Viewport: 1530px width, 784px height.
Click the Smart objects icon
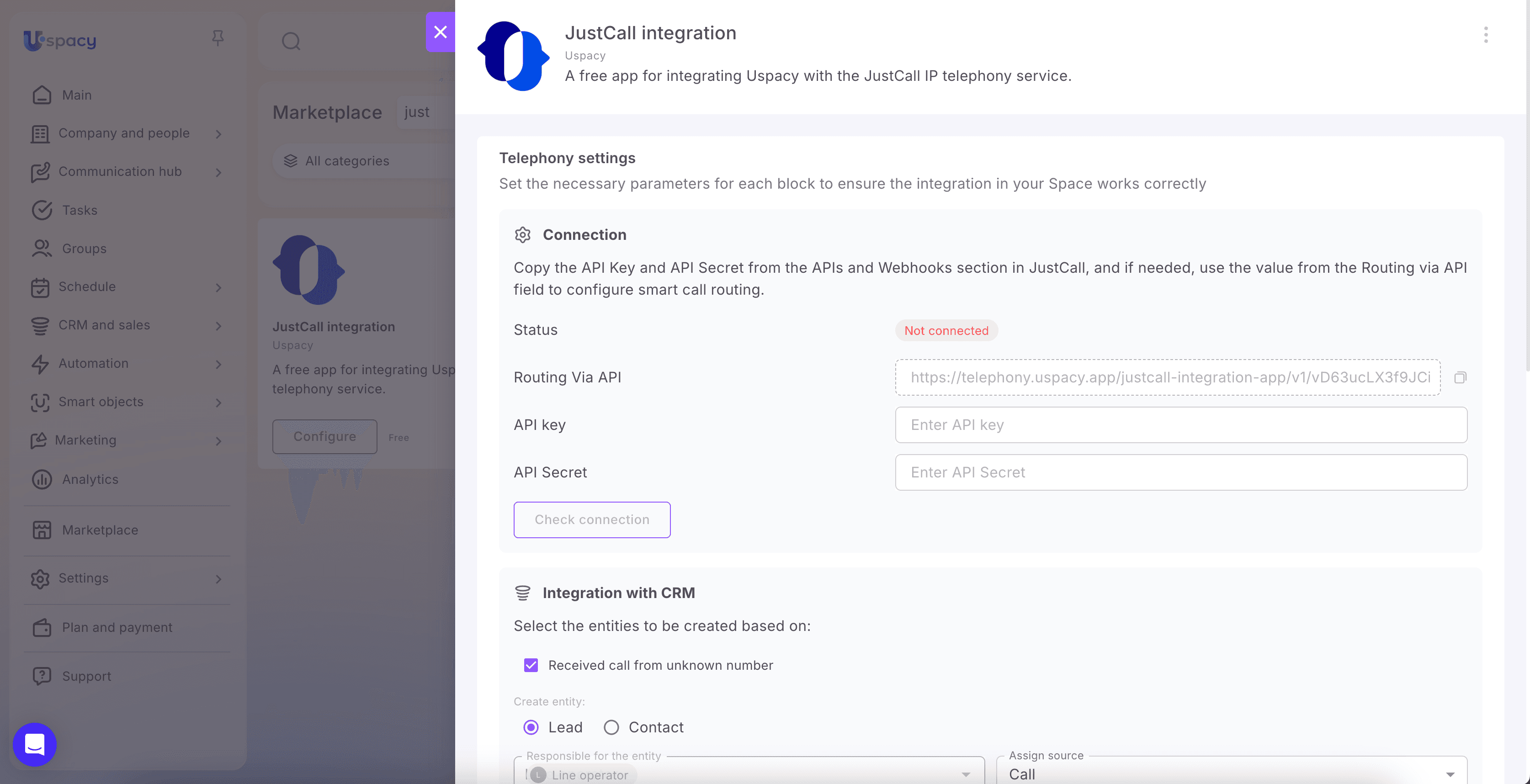[40, 403]
